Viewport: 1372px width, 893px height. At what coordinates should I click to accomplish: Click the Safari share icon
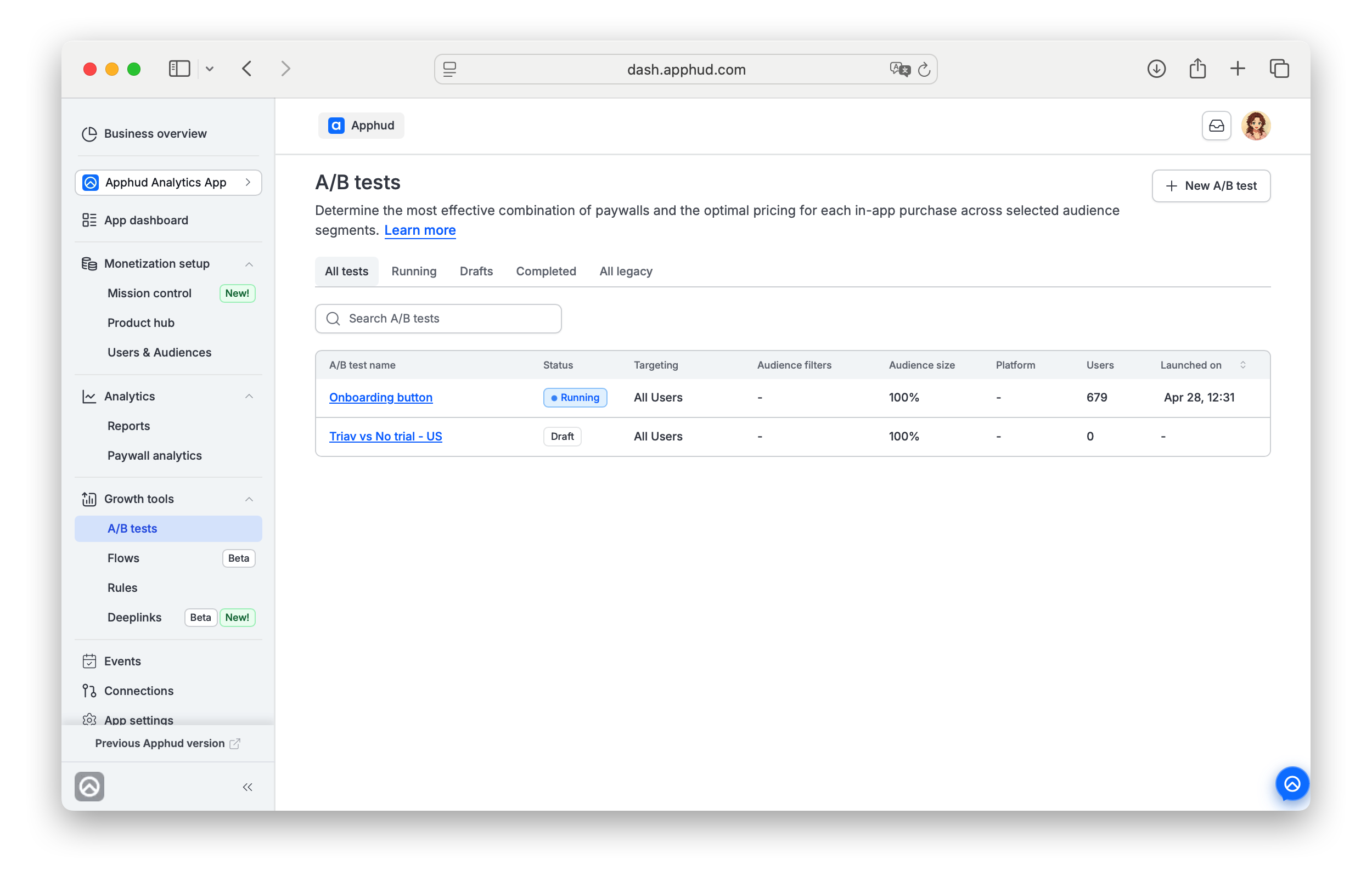click(1198, 69)
